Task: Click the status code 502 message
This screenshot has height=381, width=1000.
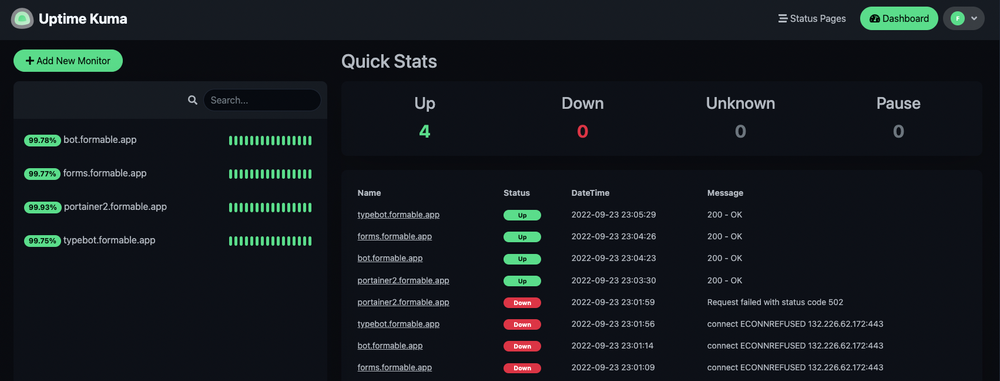Action: click(776, 302)
